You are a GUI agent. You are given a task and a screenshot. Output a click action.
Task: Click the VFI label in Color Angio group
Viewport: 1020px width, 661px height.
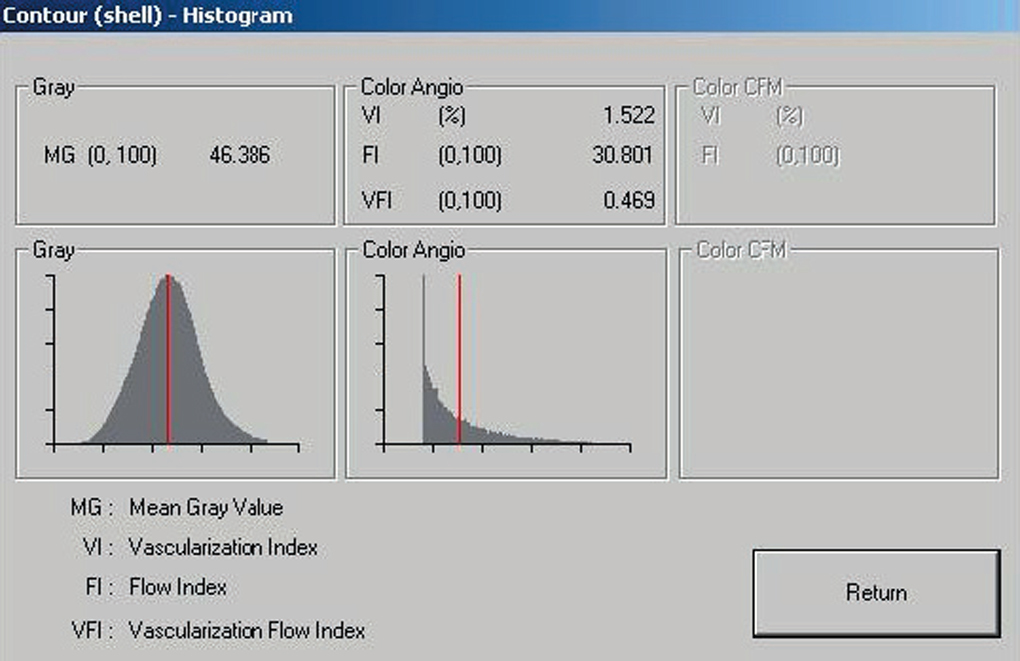point(377,200)
